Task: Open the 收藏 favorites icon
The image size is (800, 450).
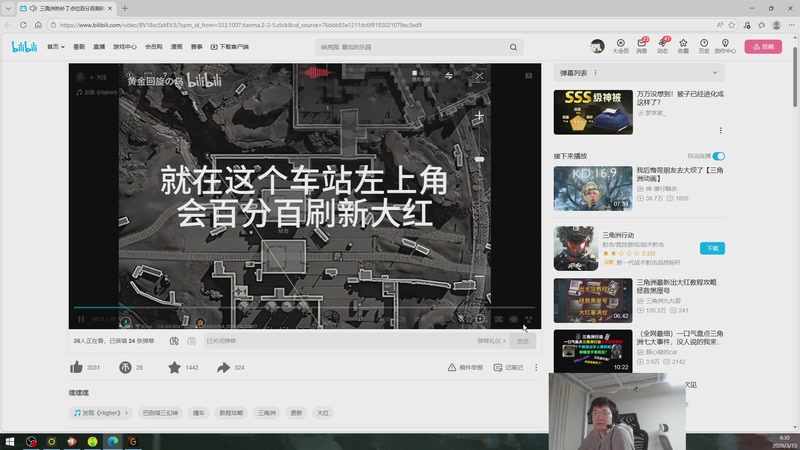Action: coord(683,46)
